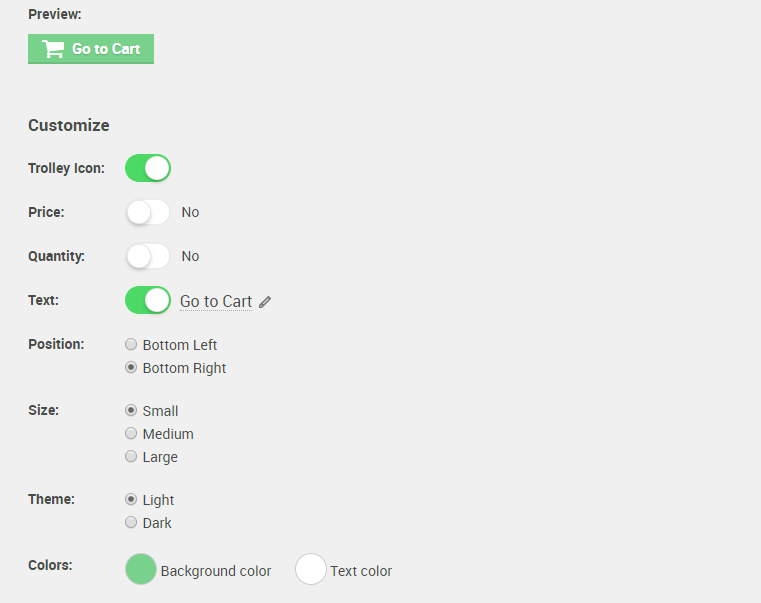Click the Text color label text
This screenshot has height=603, width=761.
361,571
